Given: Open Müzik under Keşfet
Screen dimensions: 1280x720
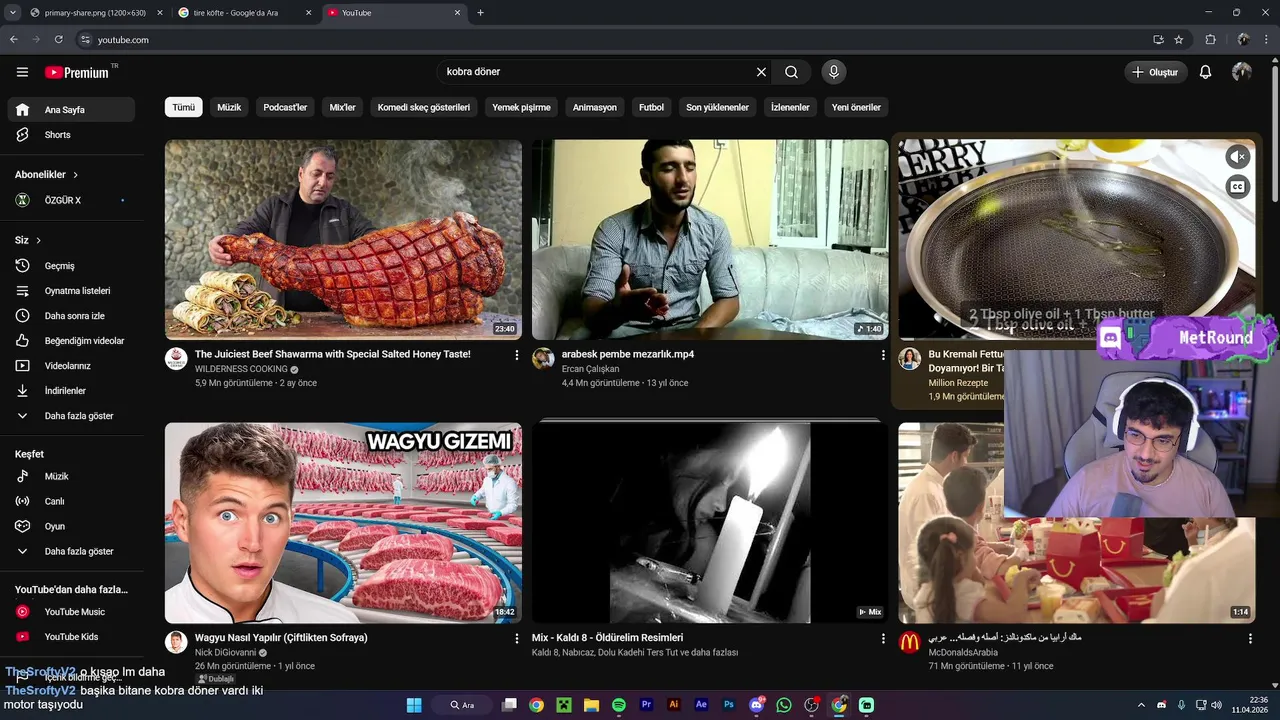Looking at the screenshot, I should pyautogui.click(x=70, y=476).
